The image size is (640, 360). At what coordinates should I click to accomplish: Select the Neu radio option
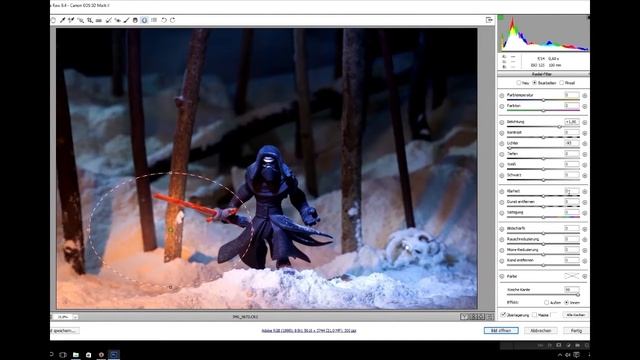point(519,83)
